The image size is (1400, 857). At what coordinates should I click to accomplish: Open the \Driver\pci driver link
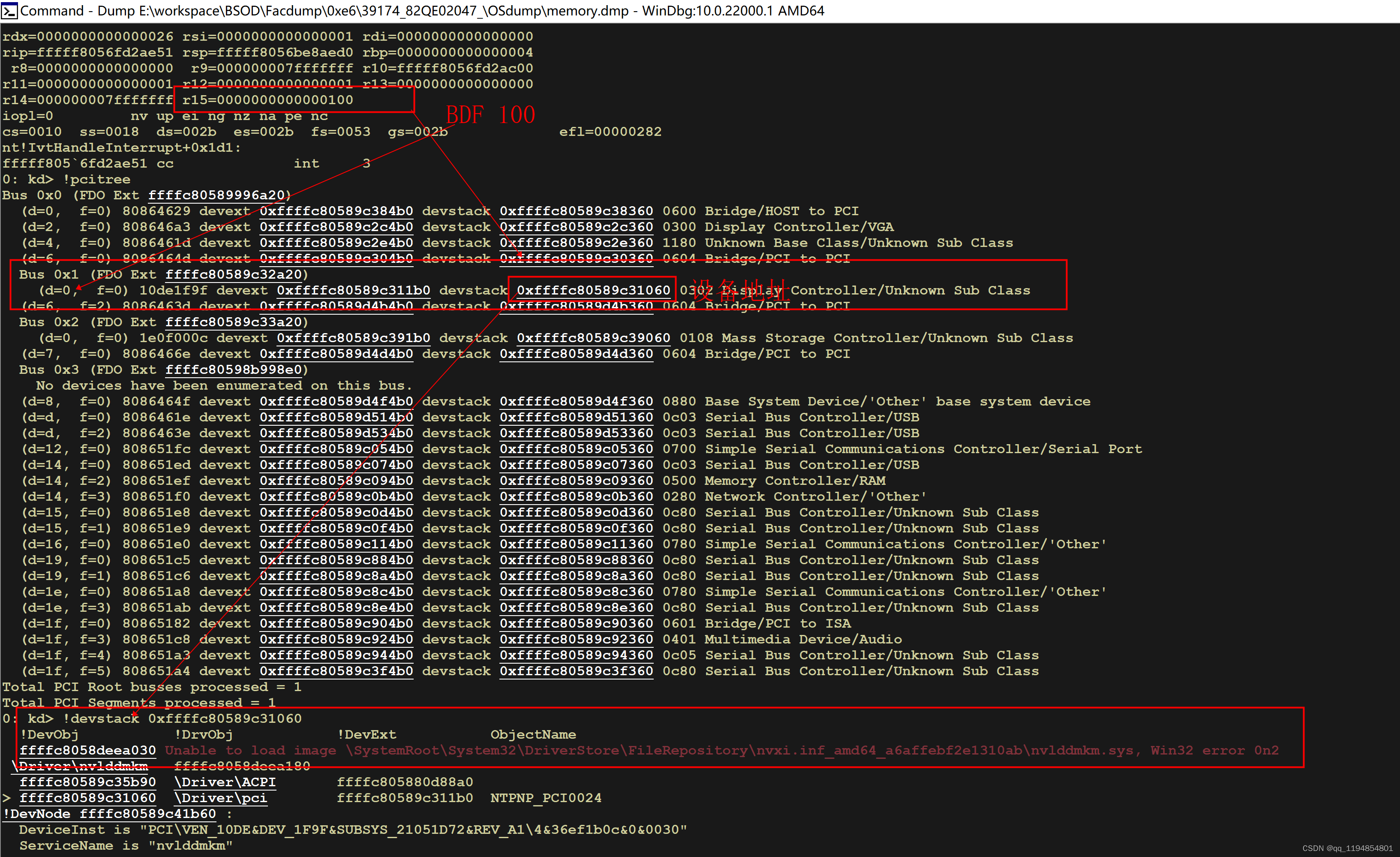coord(220,797)
